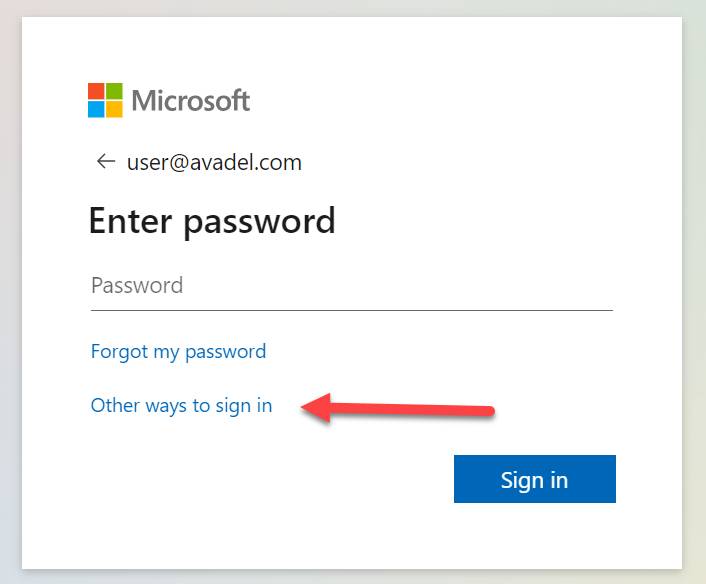Focus the Password input field

[352, 285]
